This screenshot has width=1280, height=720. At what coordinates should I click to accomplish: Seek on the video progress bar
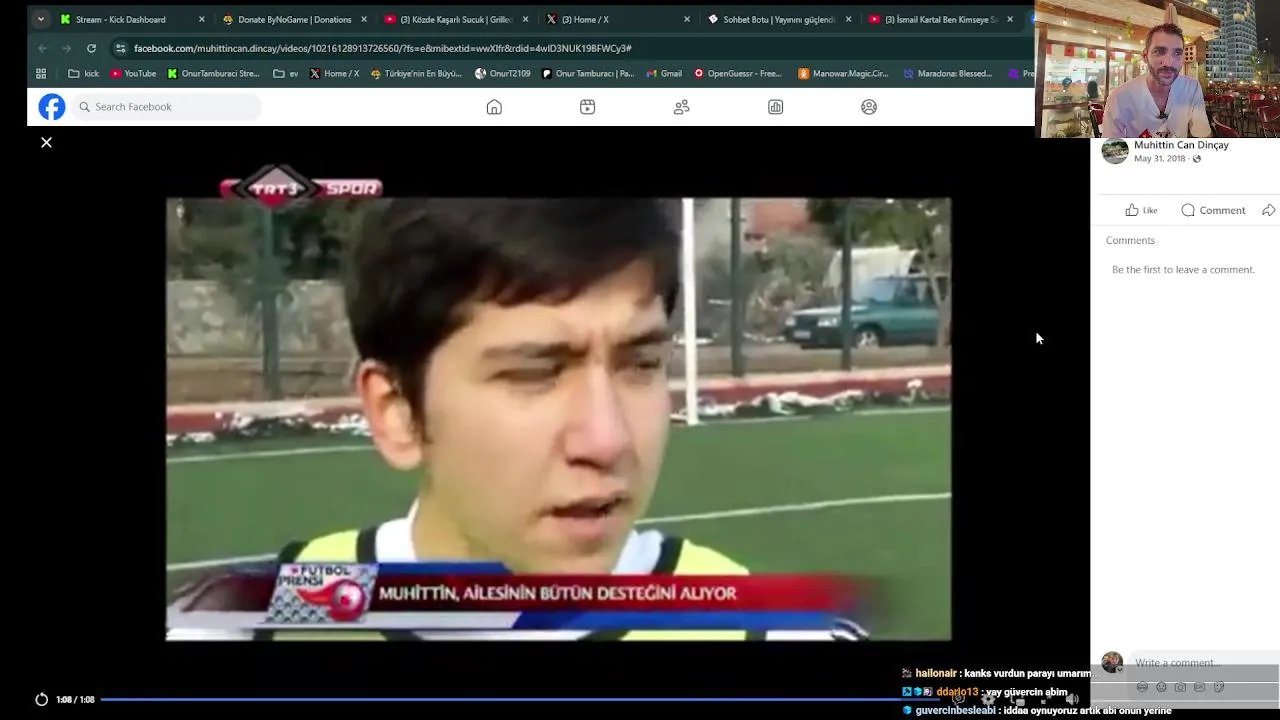click(520, 699)
